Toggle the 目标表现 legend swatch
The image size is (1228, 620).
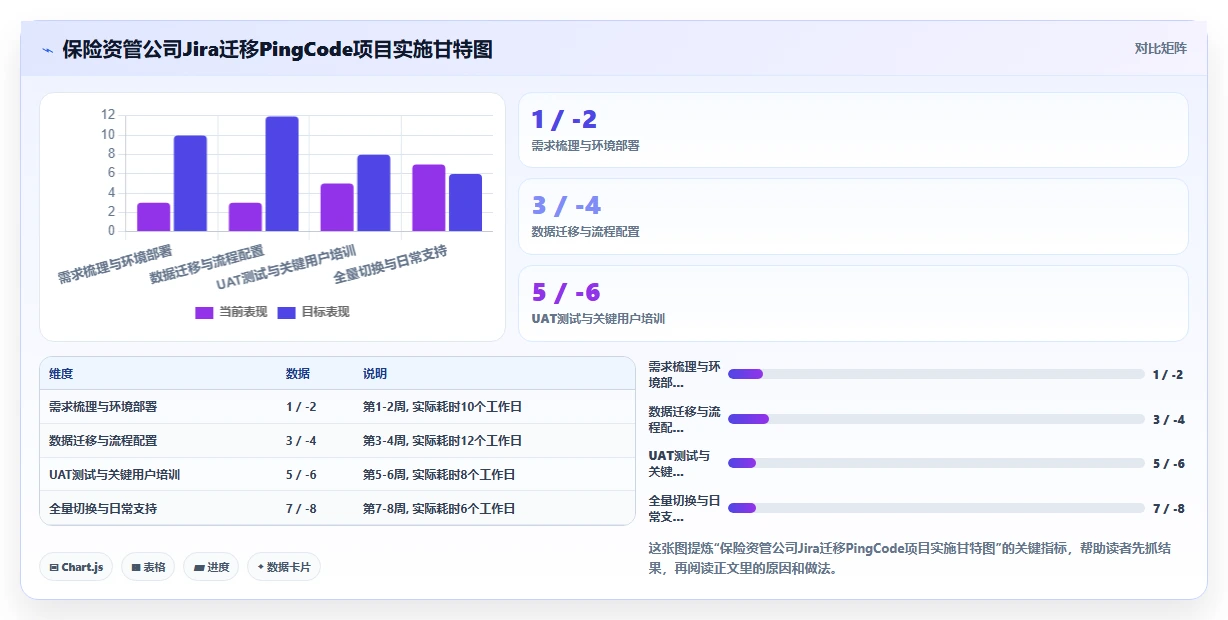point(286,312)
